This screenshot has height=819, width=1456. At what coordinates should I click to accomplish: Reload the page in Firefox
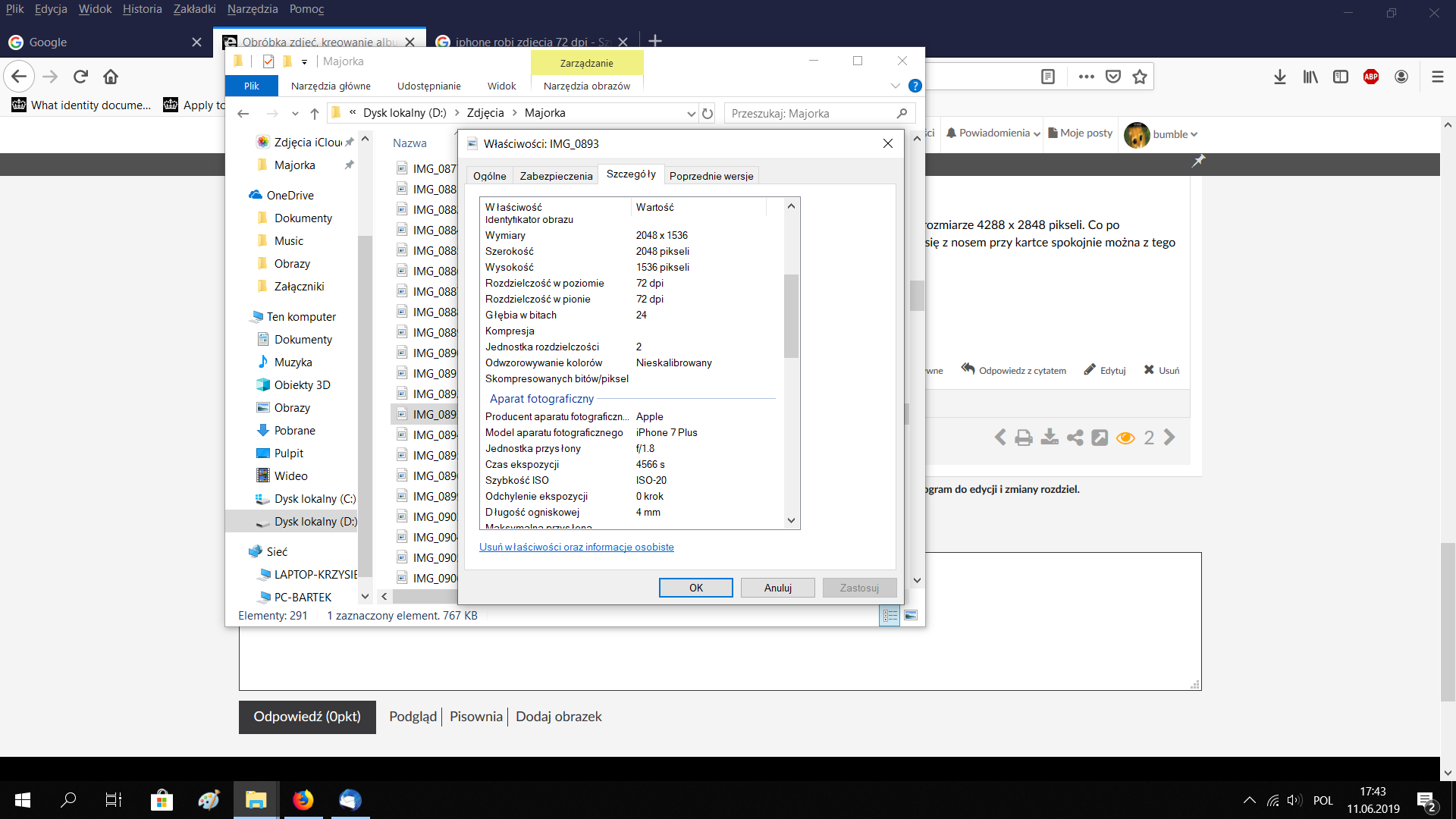81,77
